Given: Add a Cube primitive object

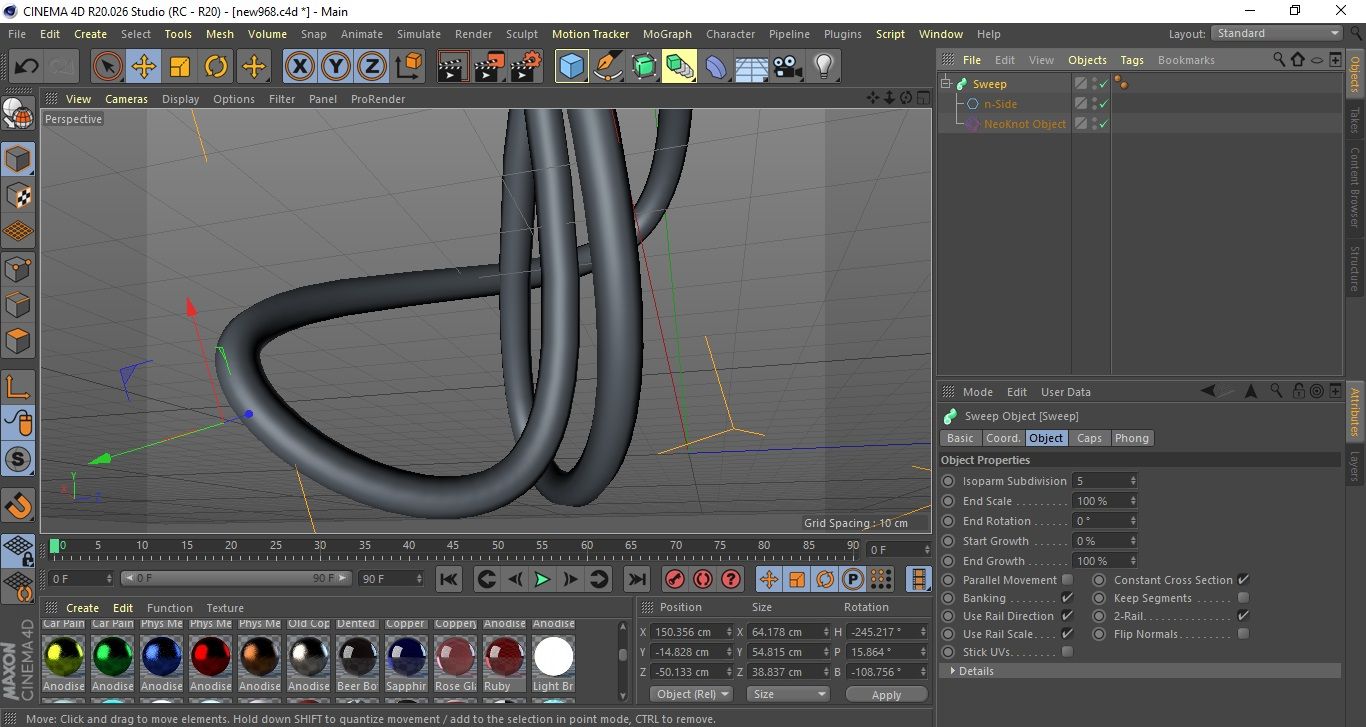Looking at the screenshot, I should coord(572,67).
